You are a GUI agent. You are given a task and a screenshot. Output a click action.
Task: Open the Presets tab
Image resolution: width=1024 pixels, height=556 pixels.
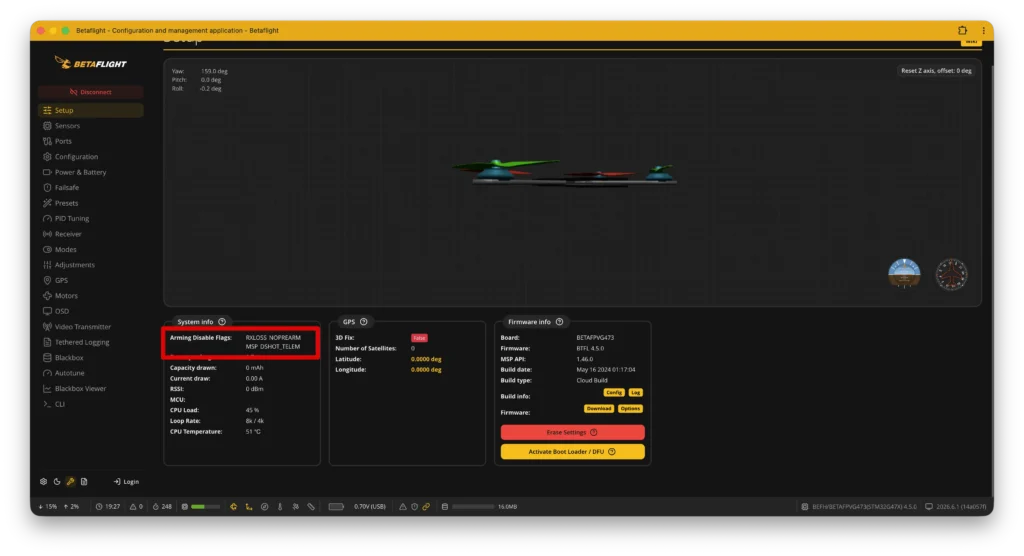coord(91,203)
